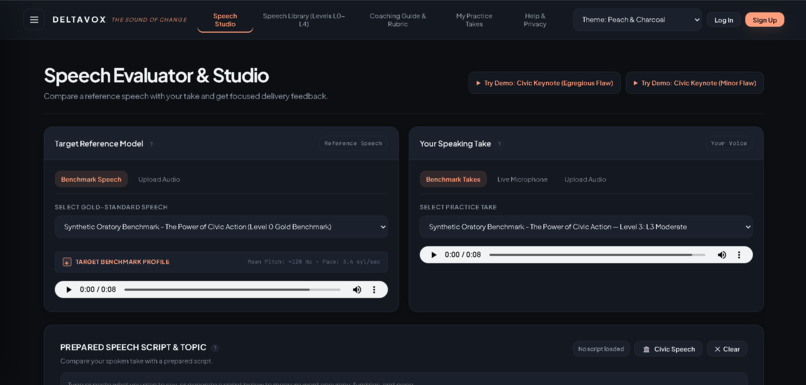
Task: Select Upload Audio under Target Reference Model
Action: [x=159, y=179]
